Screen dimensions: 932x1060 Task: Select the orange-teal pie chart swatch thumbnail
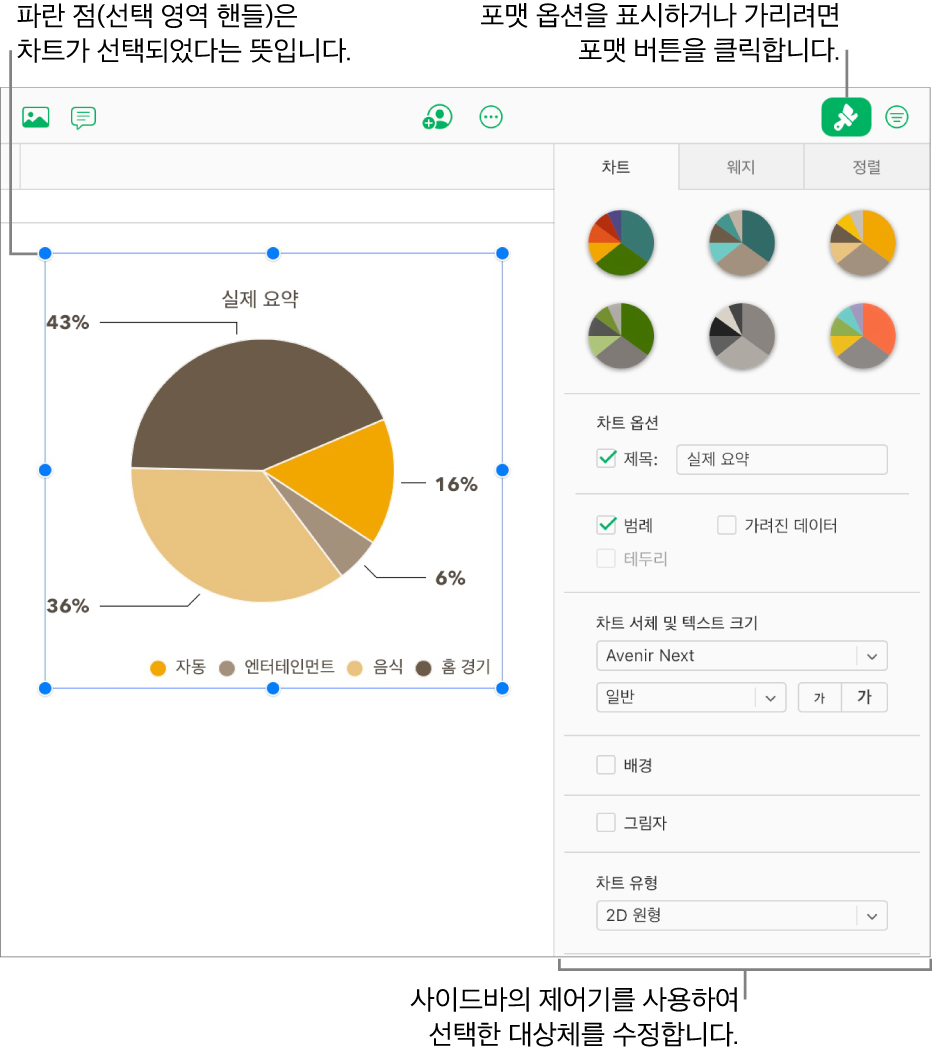pos(862,336)
